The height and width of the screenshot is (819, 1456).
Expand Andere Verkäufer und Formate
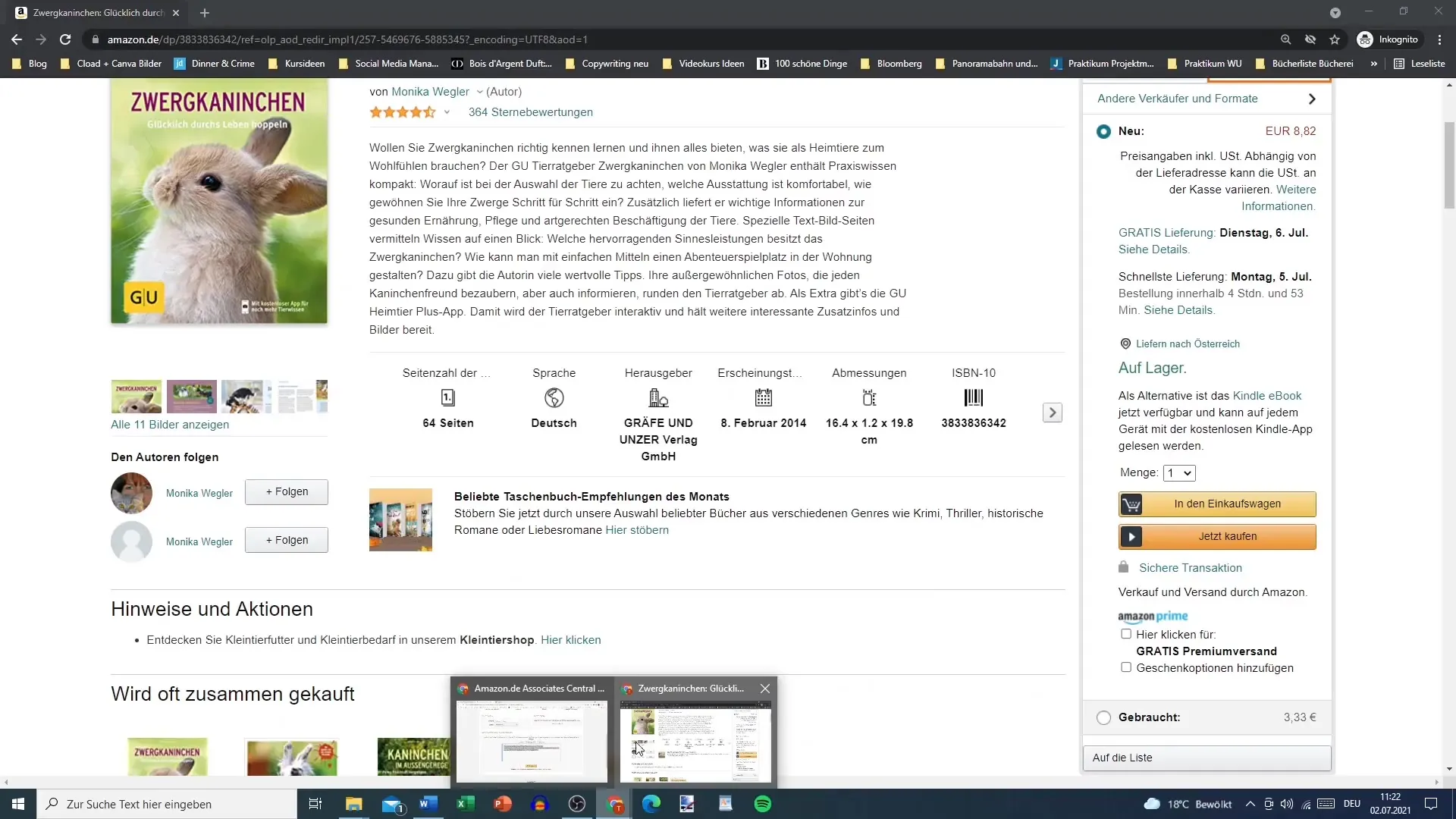(x=1207, y=99)
